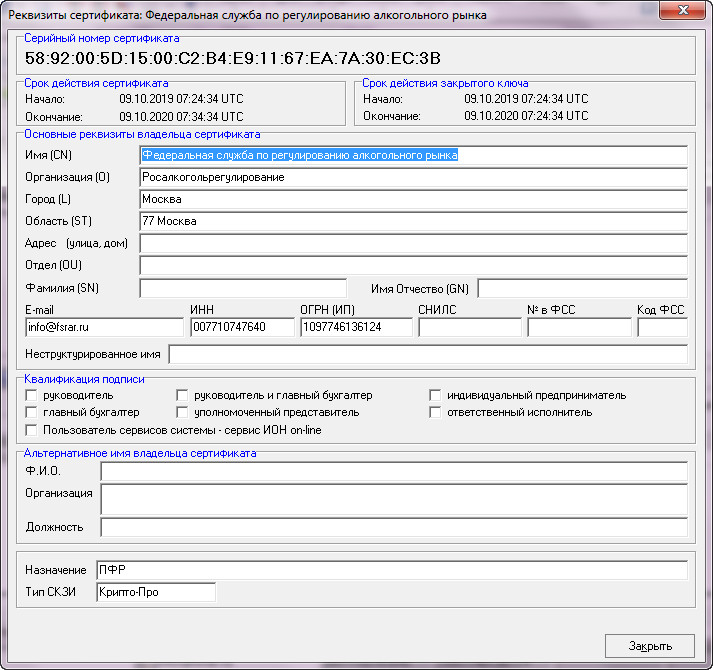Click the Область (ST) field
Image resolution: width=713 pixels, height=670 pixels.
pos(413,221)
